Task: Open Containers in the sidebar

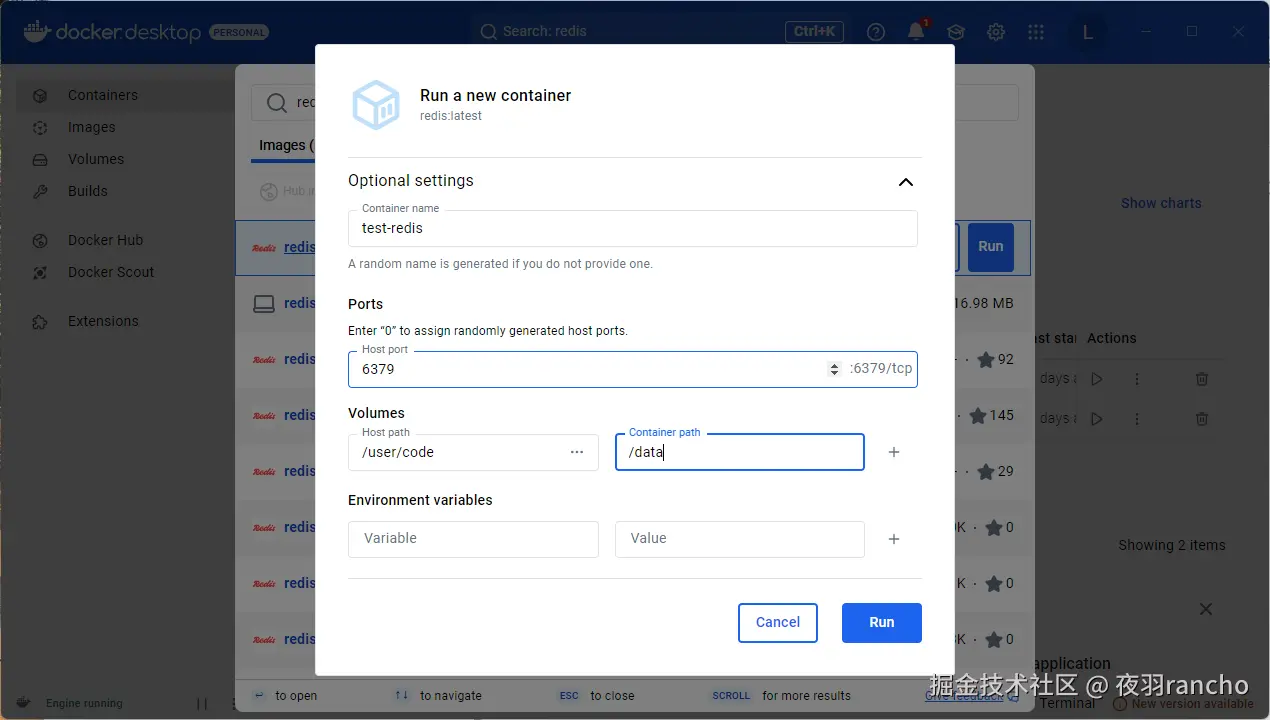Action: point(103,95)
